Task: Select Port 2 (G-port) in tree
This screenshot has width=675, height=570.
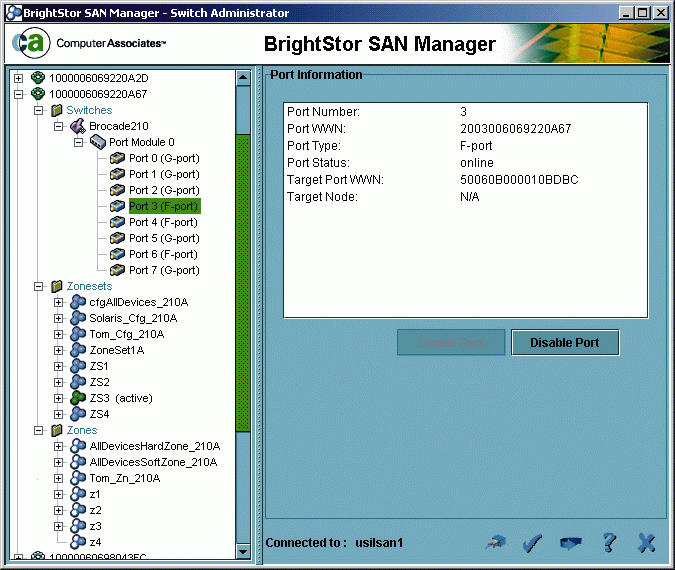Action: [x=164, y=190]
